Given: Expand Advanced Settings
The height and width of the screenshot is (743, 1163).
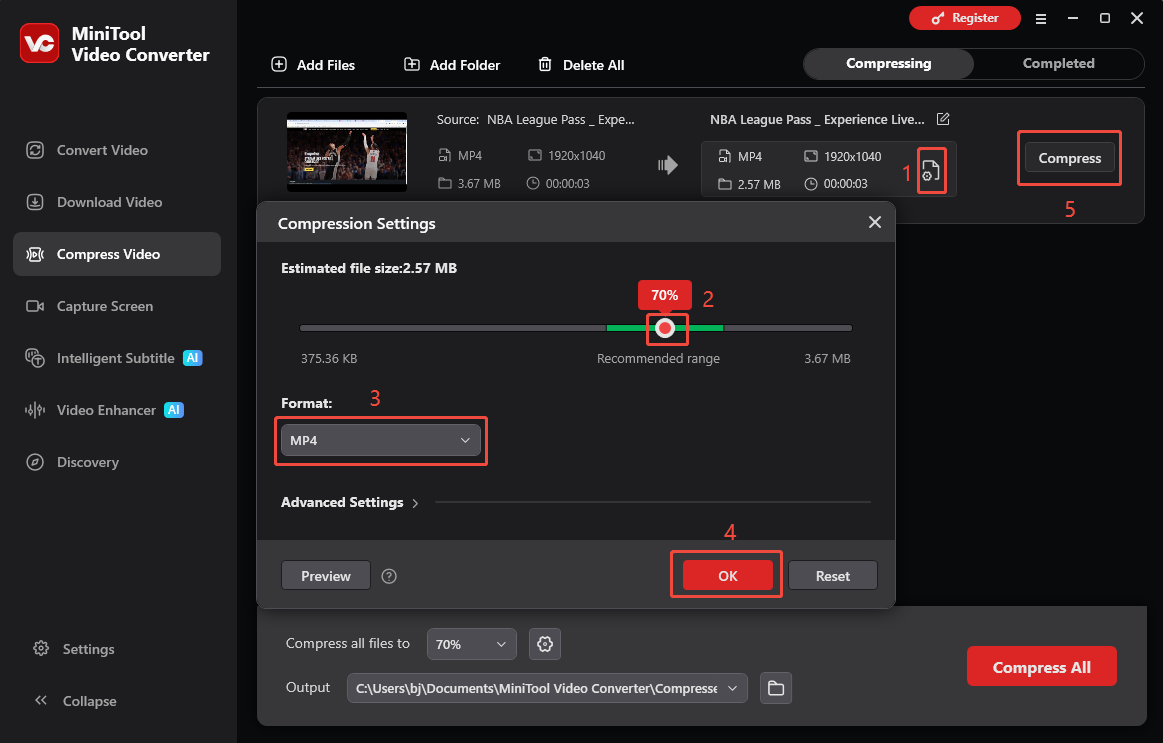Looking at the screenshot, I should click(x=349, y=503).
